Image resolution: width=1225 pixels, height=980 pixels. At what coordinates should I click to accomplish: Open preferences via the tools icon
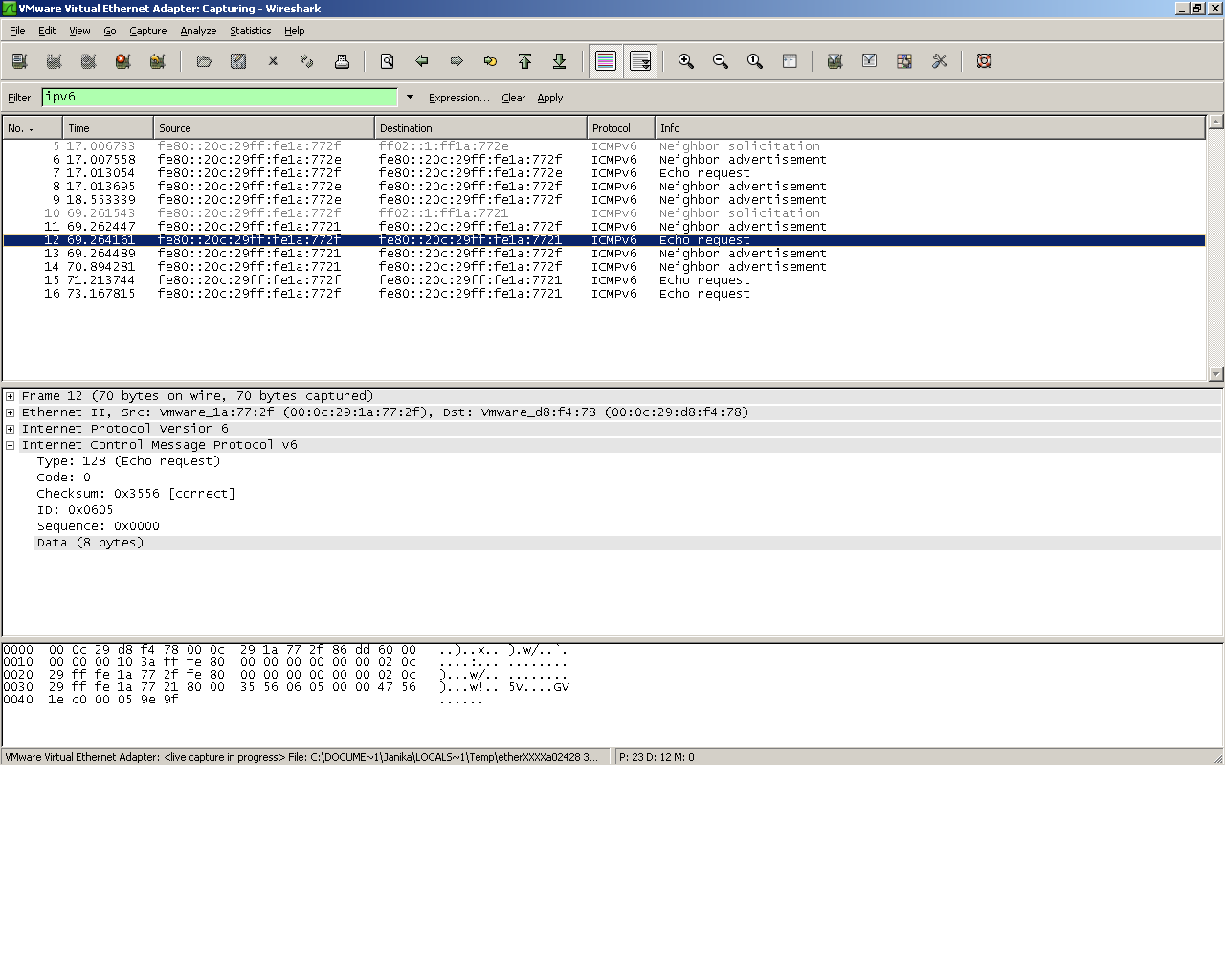[x=939, y=61]
